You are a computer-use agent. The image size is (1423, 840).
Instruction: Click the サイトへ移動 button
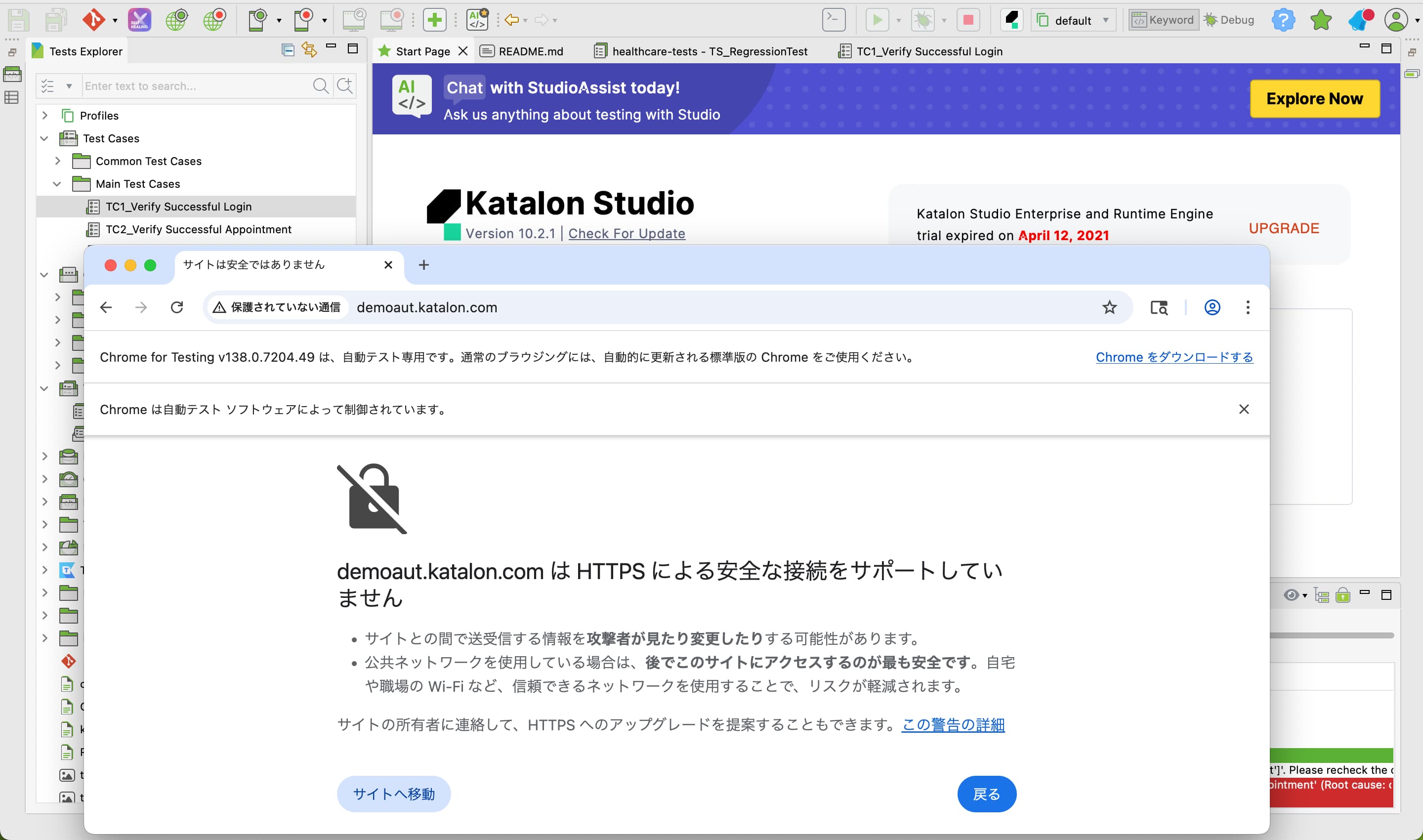[x=393, y=794]
